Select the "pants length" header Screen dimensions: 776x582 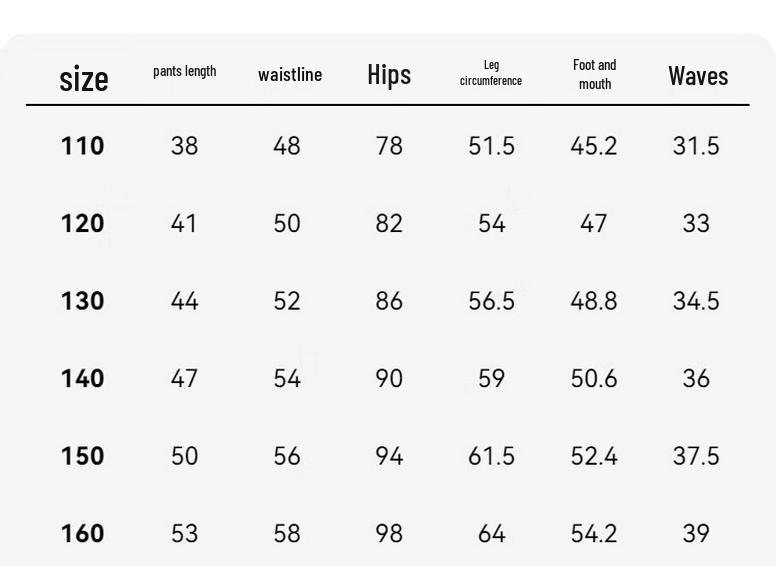coord(185,71)
